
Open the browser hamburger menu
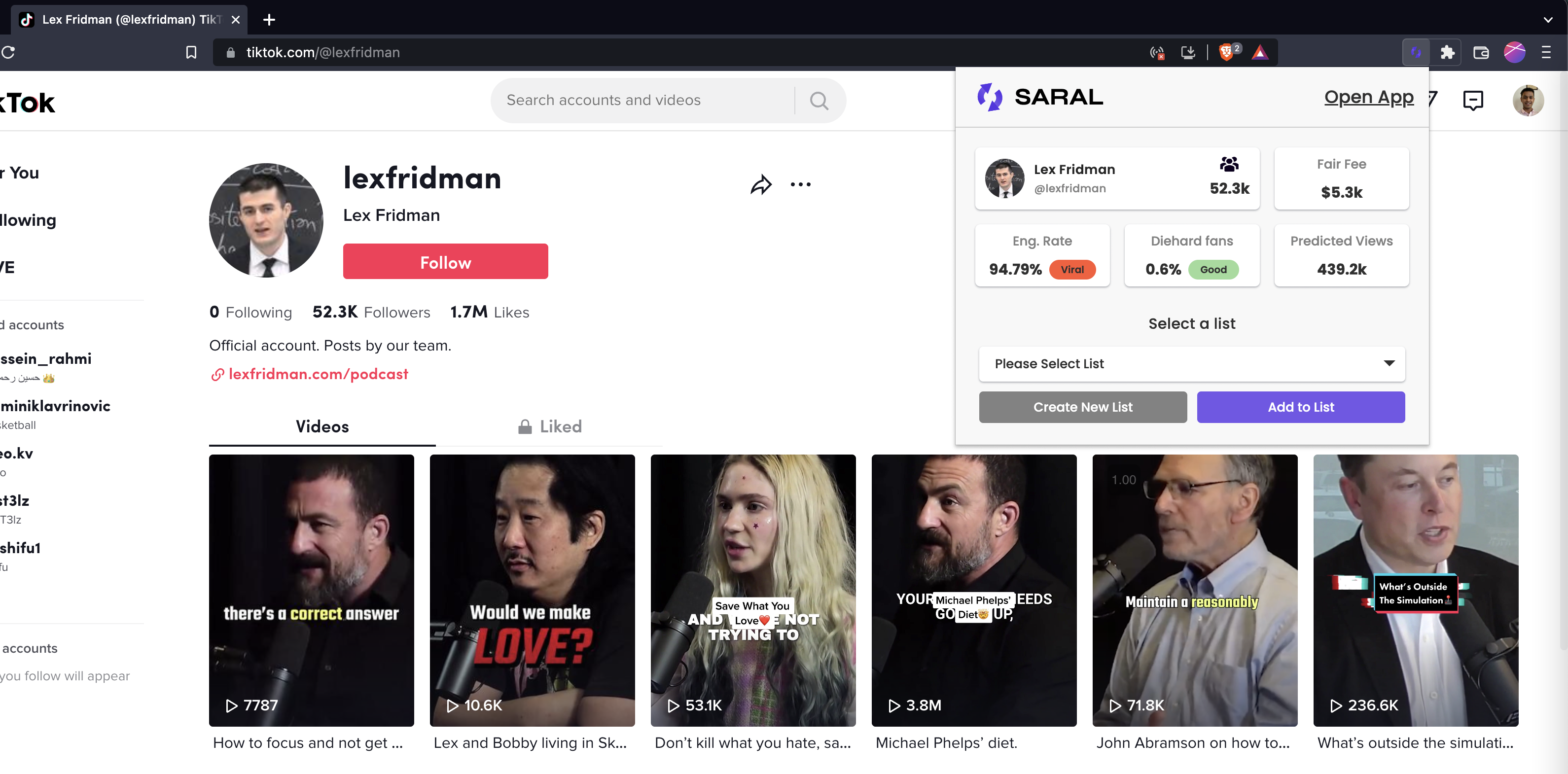pyautogui.click(x=1546, y=52)
